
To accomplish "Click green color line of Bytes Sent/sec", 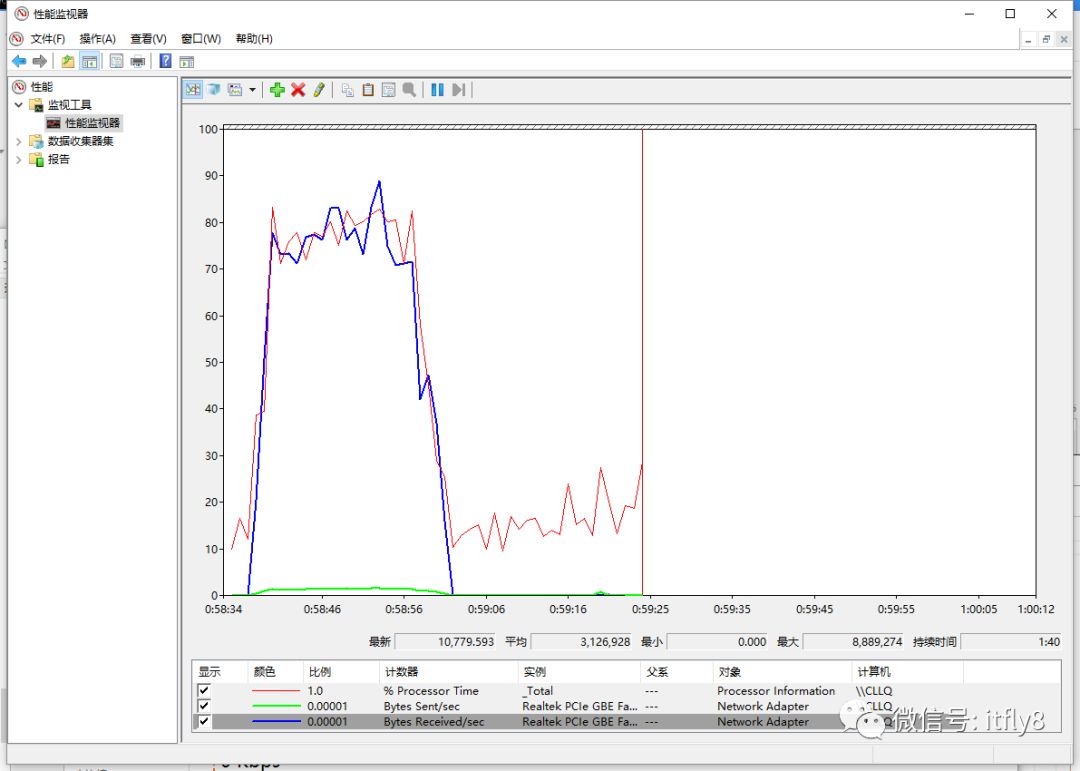I will pos(276,706).
